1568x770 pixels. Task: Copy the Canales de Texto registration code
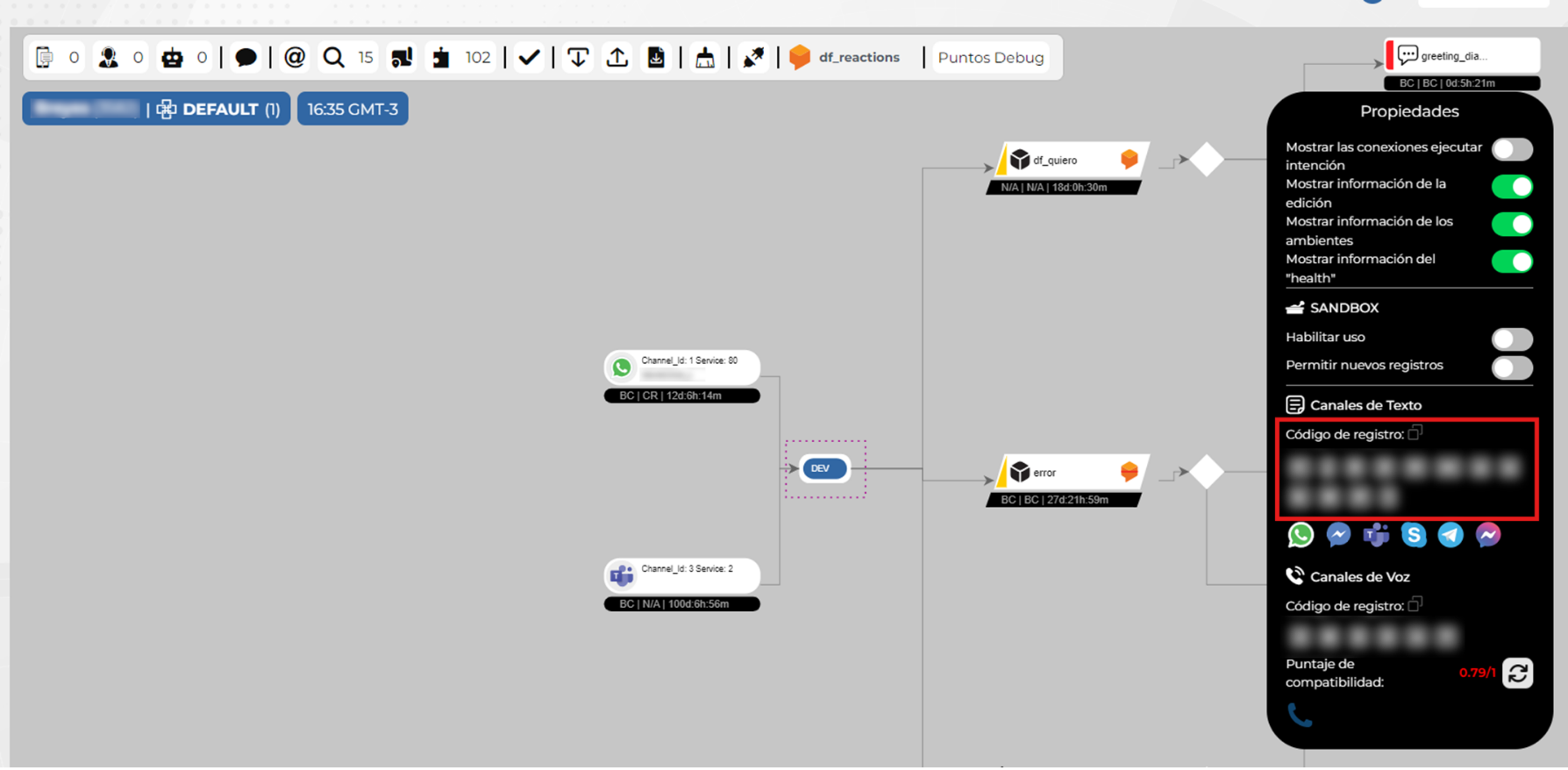coord(1415,433)
